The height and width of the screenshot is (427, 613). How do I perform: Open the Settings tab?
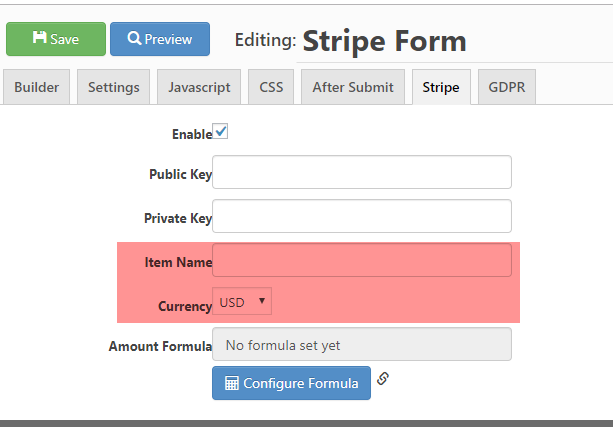[x=113, y=87]
